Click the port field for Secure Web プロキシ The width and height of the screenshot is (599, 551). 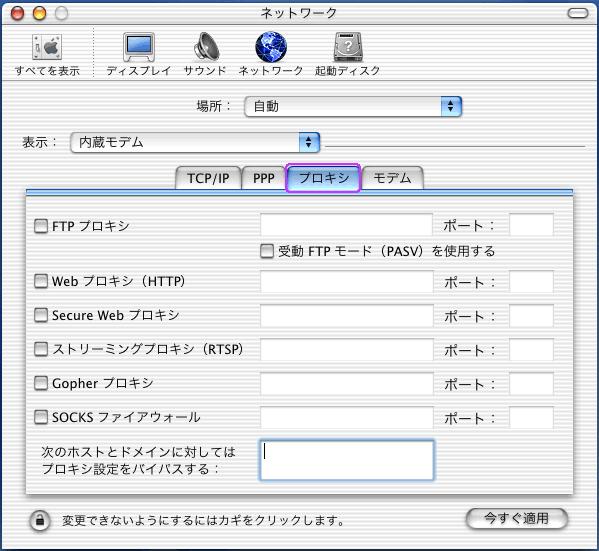[531, 316]
